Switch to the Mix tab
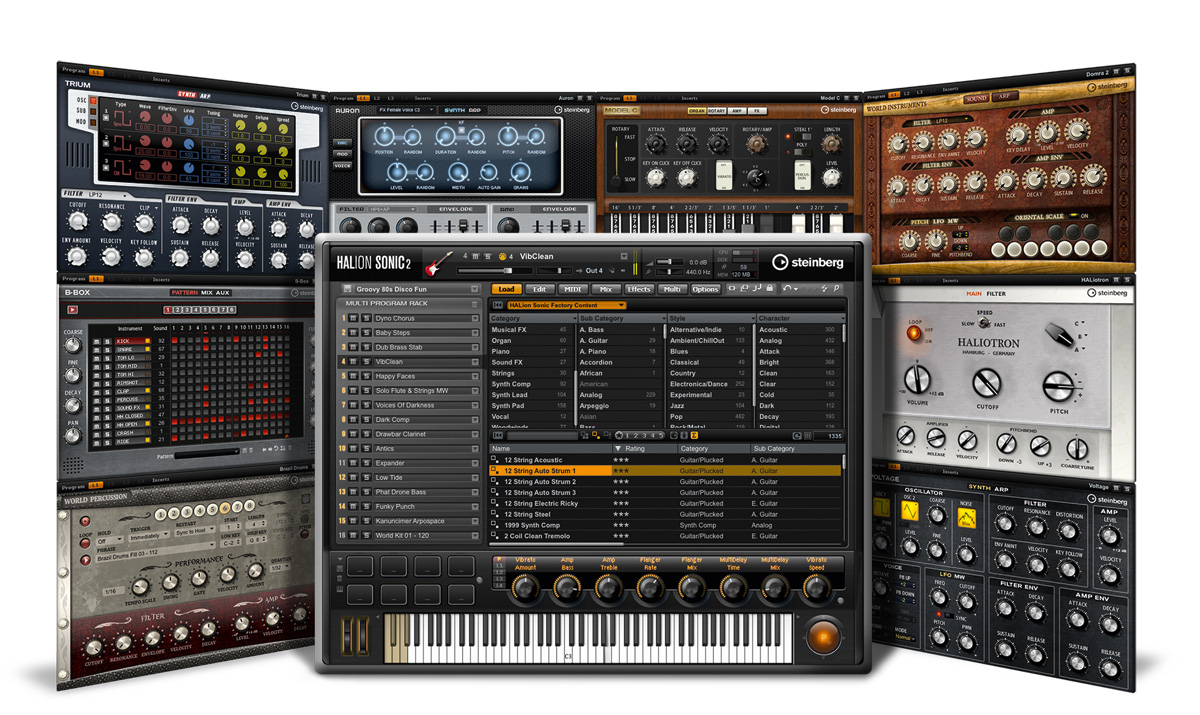The image size is (1200, 715). tap(605, 289)
